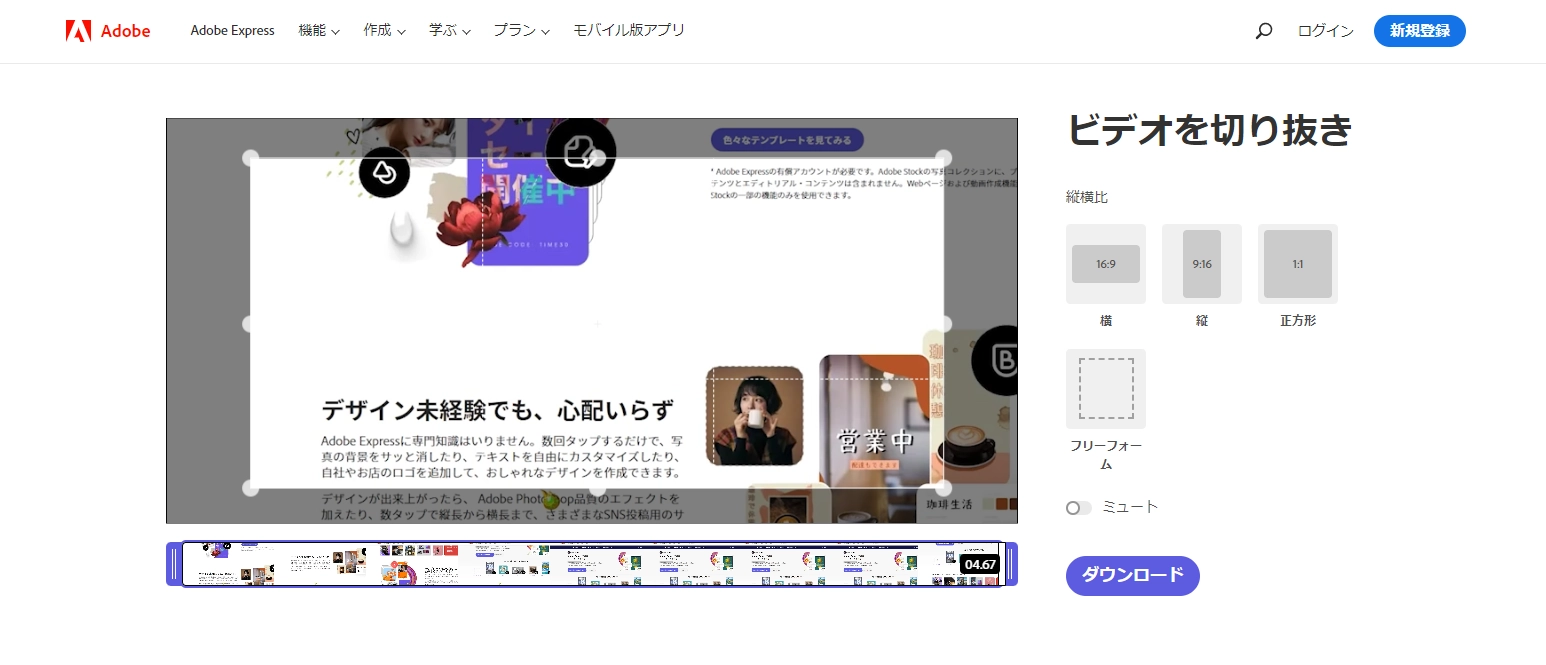Click the Adobe Express nav item

[x=232, y=30]
